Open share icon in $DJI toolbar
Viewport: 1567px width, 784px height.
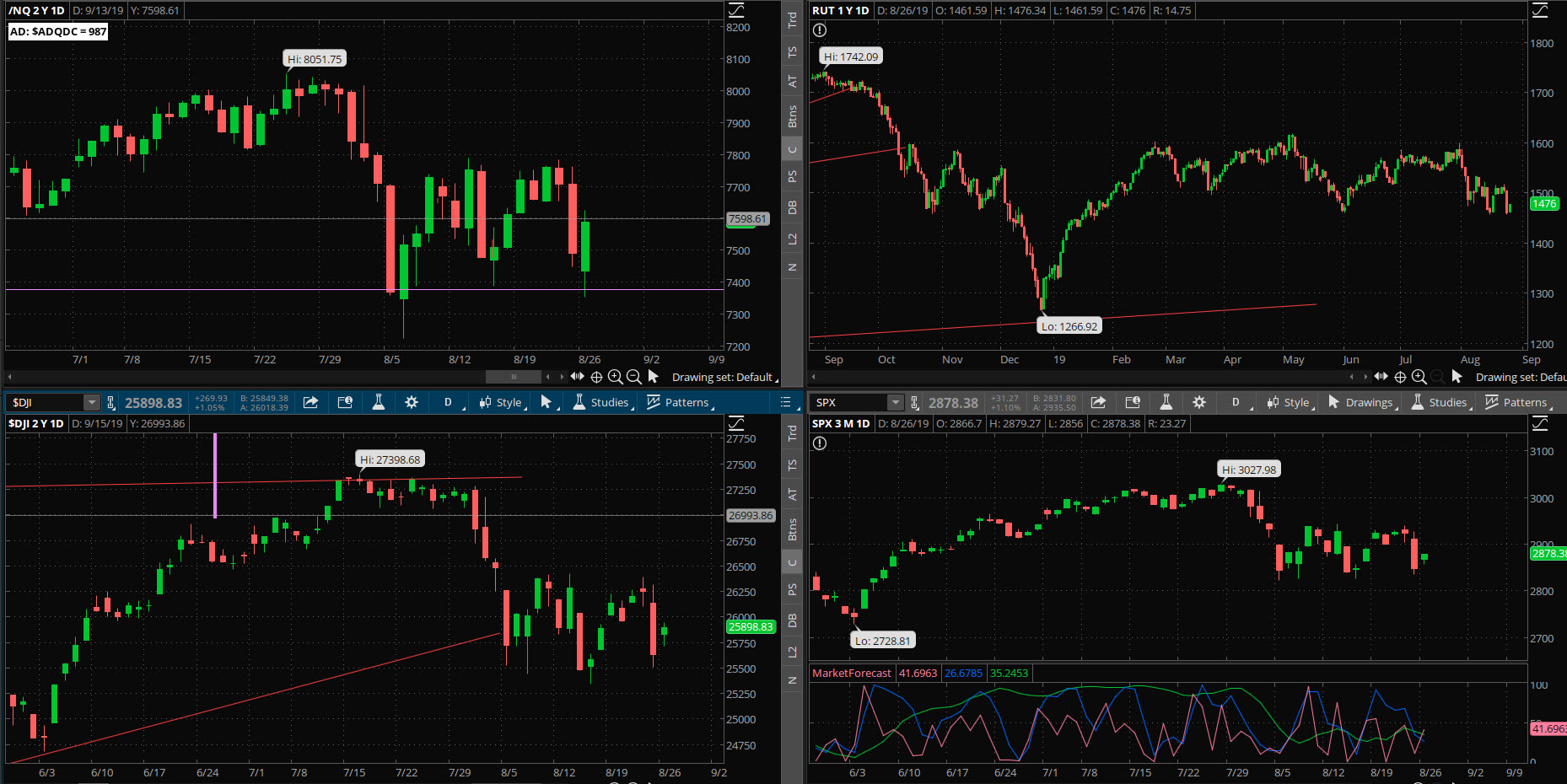coord(310,402)
